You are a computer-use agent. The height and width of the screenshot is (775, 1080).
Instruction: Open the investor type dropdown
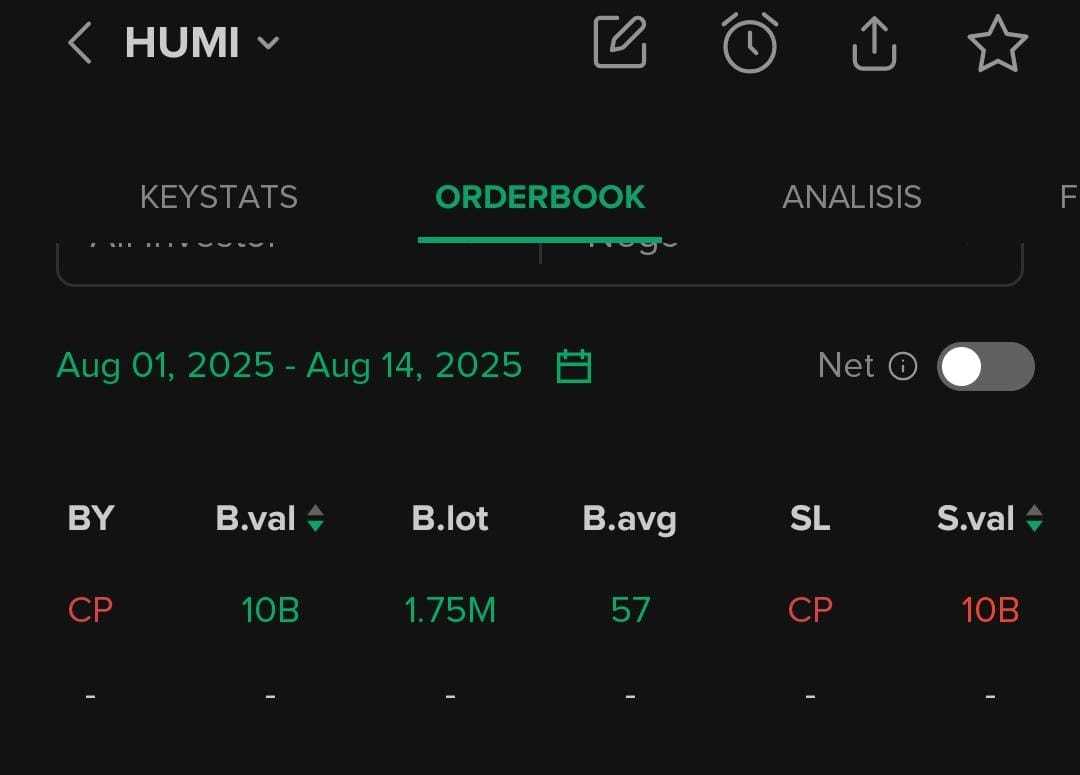298,254
